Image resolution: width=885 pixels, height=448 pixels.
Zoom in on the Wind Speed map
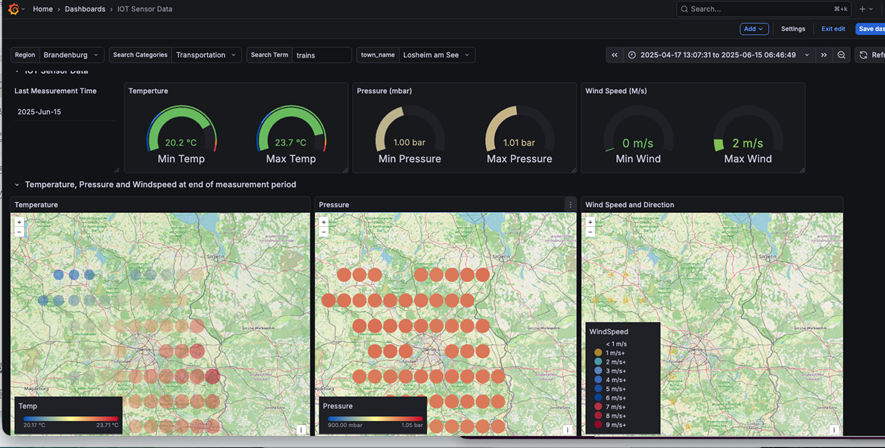(590, 222)
